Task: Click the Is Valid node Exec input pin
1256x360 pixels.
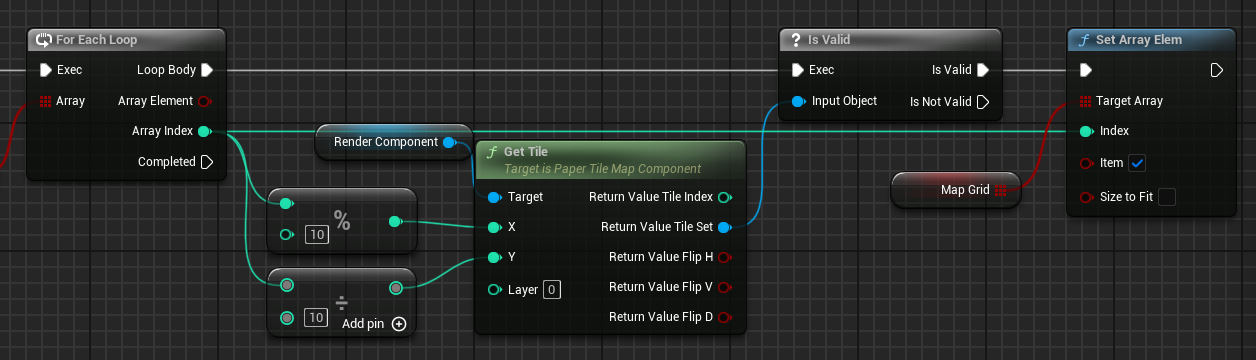Action: [x=797, y=70]
